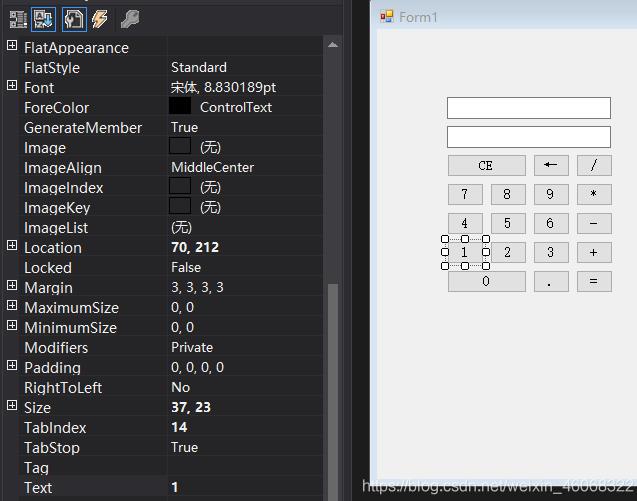Select the 2 button on Form1
This screenshot has width=637, height=501.
pyautogui.click(x=508, y=252)
